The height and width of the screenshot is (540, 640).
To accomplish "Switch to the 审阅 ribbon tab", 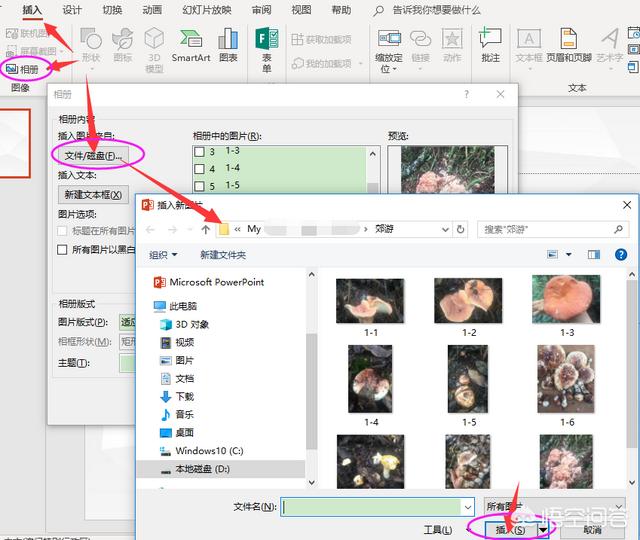I will [x=262, y=10].
